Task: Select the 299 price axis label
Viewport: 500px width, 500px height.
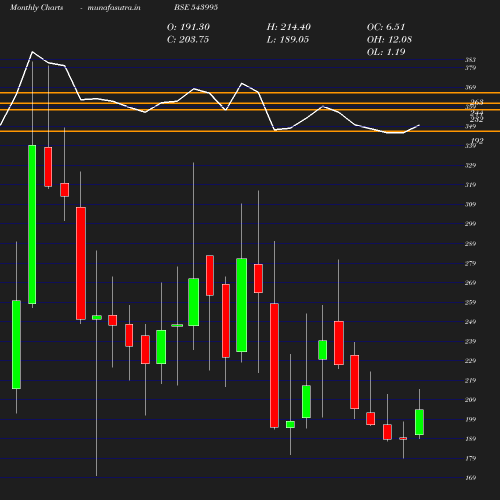Action: point(470,224)
